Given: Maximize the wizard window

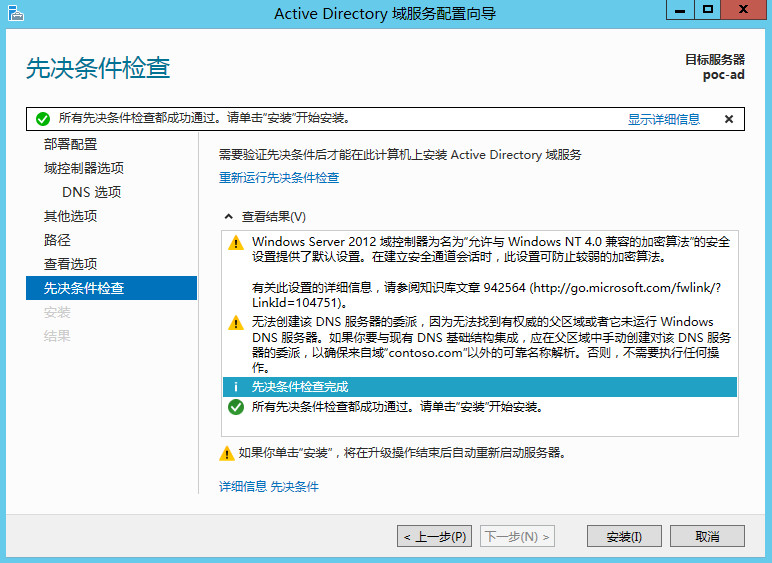Looking at the screenshot, I should tap(708, 10).
